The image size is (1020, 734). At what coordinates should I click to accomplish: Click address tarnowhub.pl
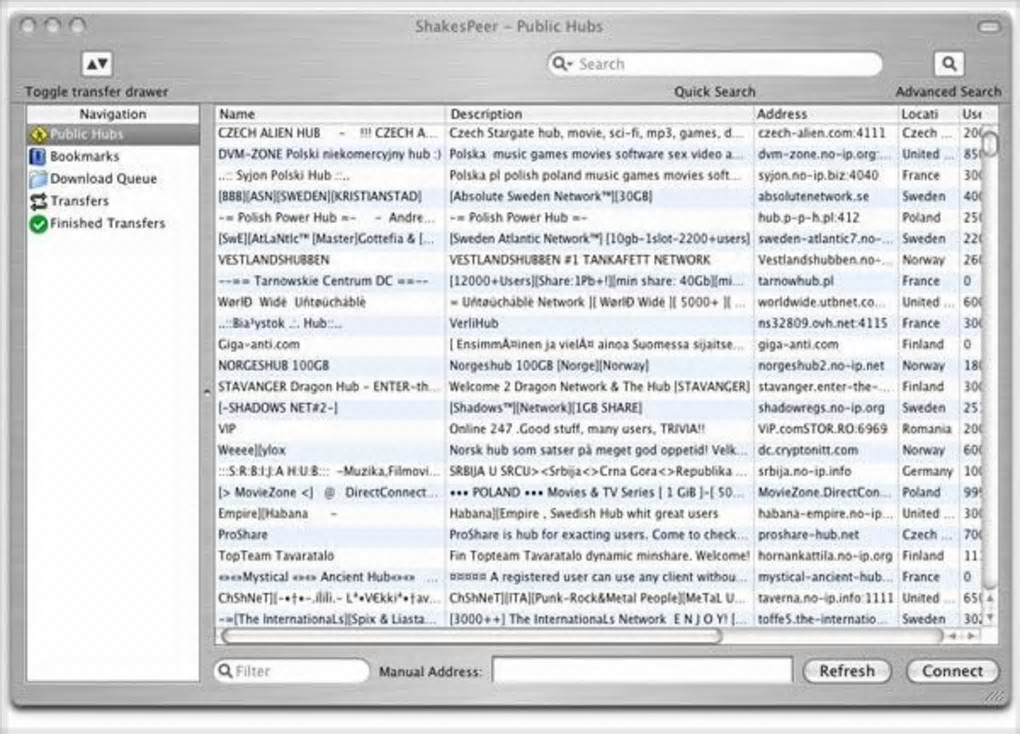796,281
